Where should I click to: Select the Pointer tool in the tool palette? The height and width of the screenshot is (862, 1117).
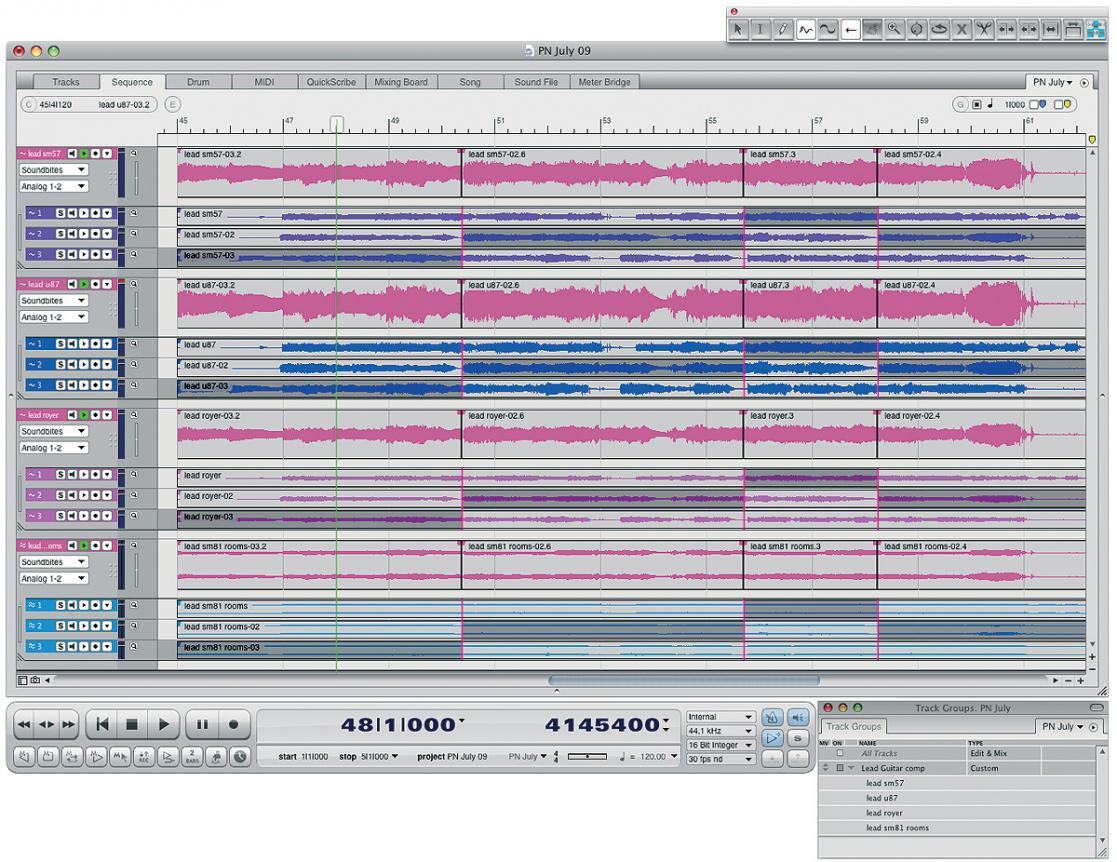[x=737, y=30]
